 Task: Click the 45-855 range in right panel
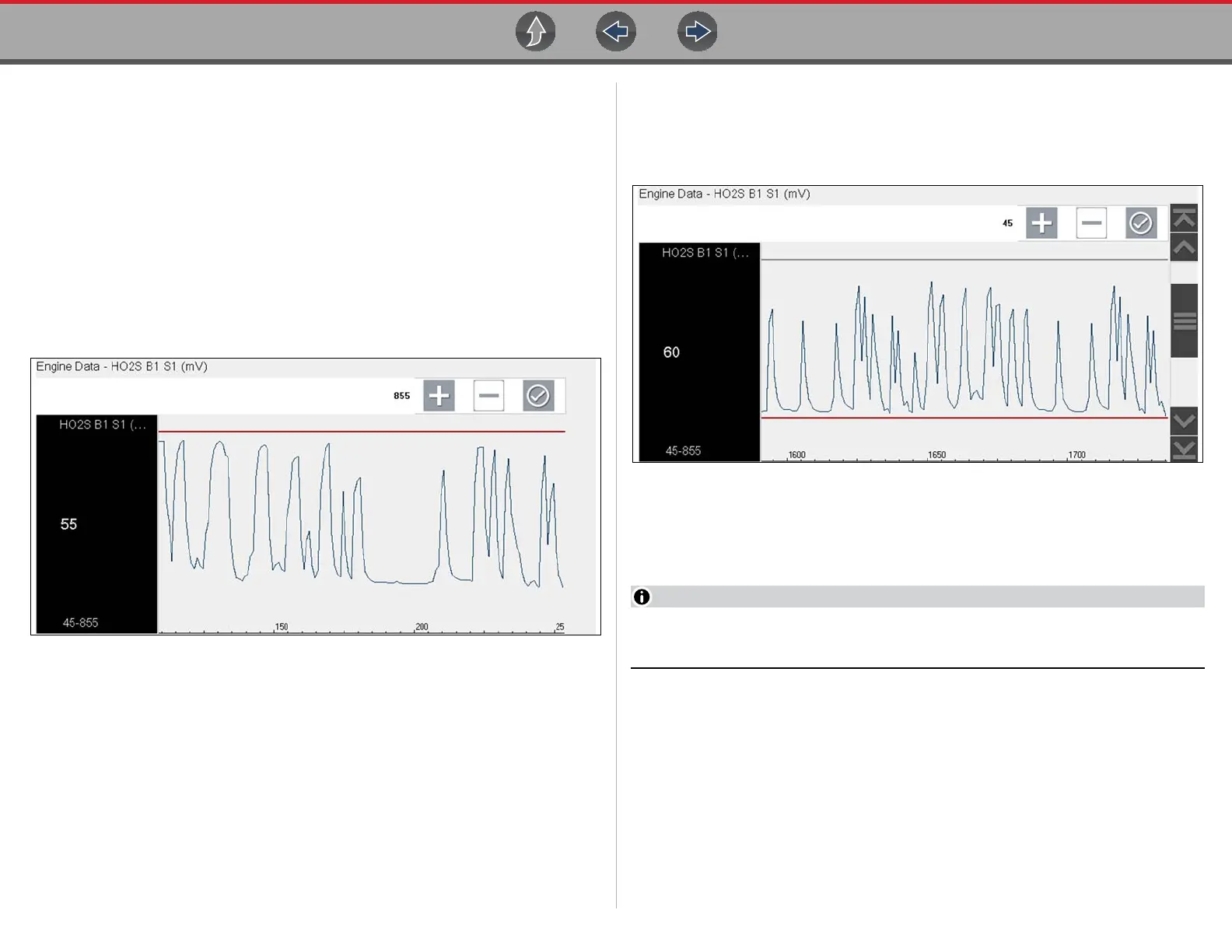683,451
